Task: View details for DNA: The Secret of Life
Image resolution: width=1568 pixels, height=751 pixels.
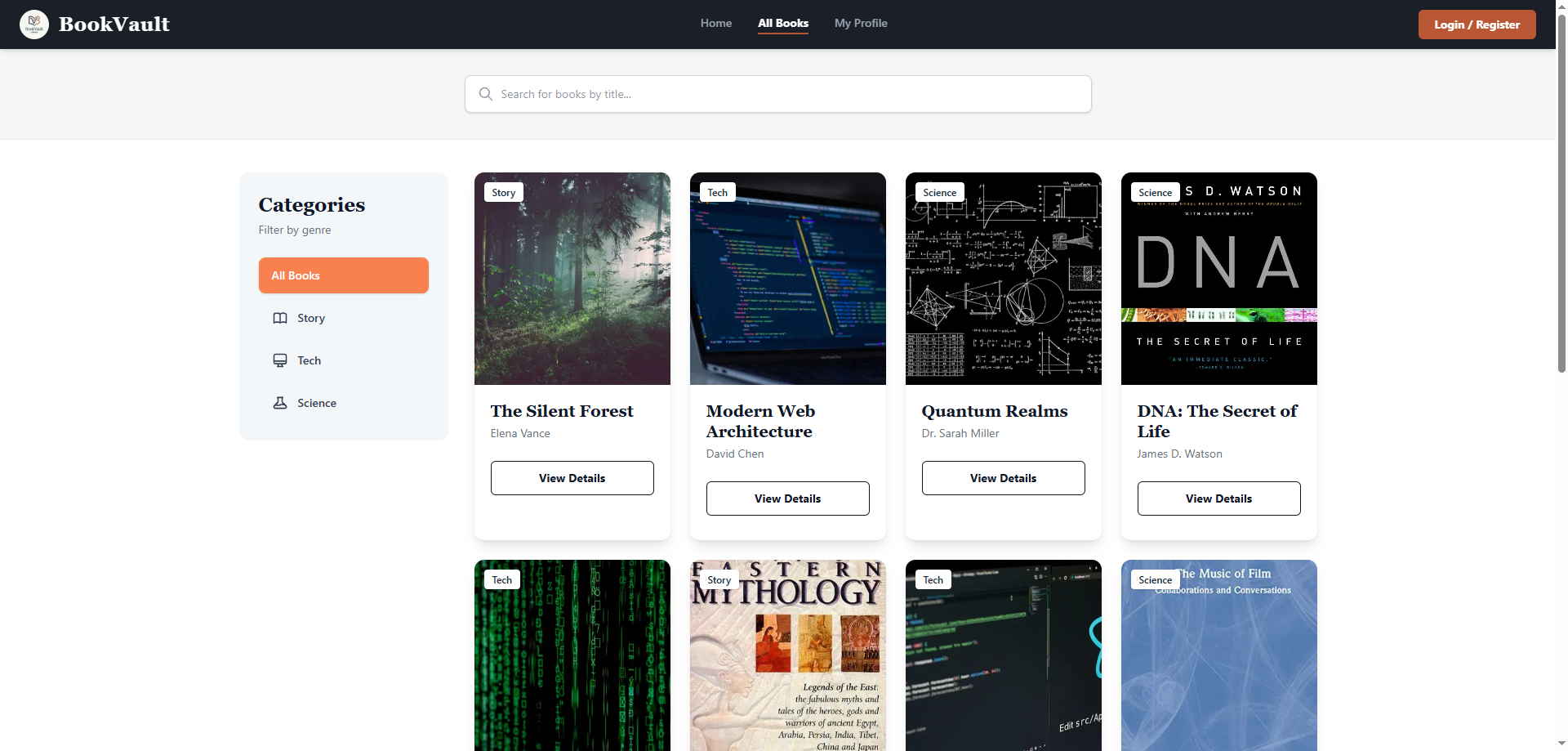Action: click(1219, 498)
